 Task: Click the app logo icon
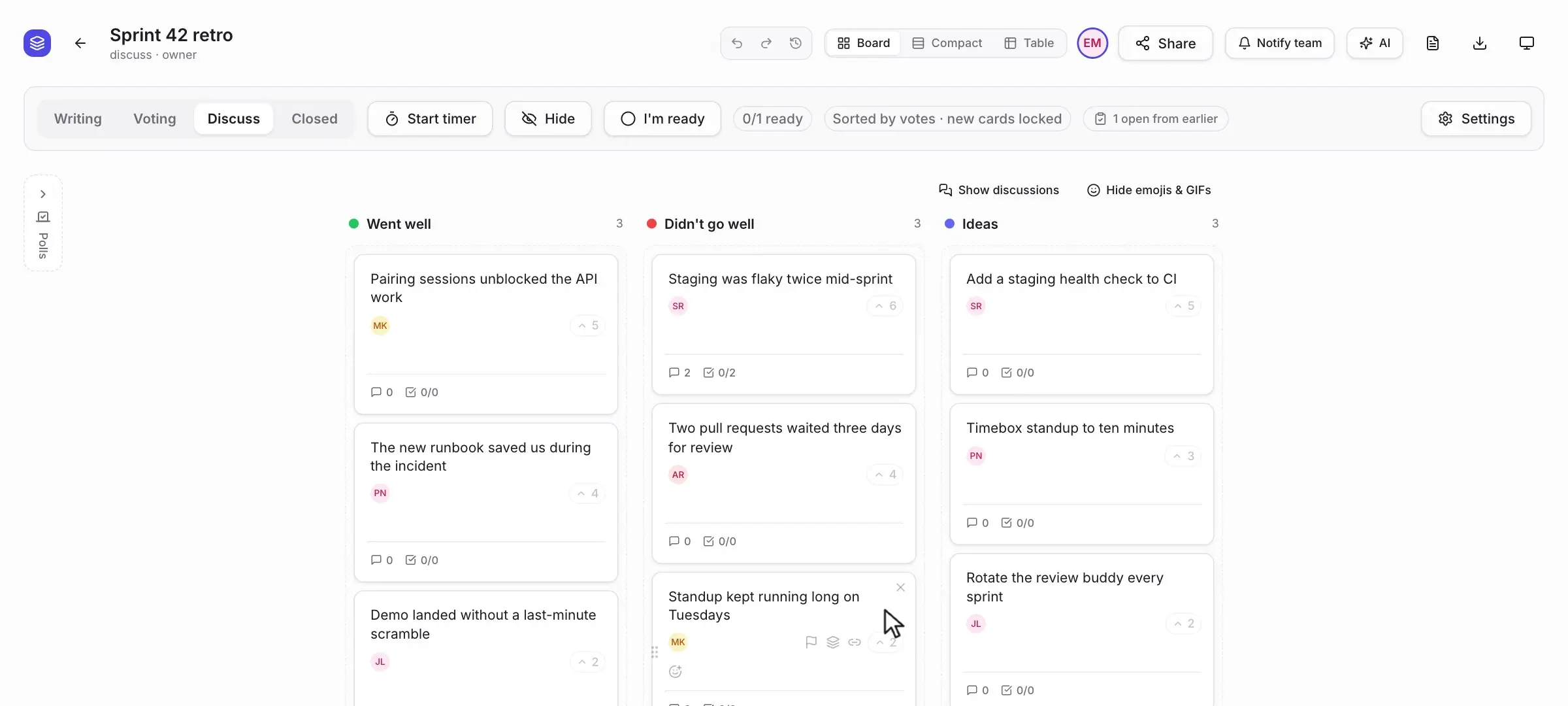click(x=37, y=43)
